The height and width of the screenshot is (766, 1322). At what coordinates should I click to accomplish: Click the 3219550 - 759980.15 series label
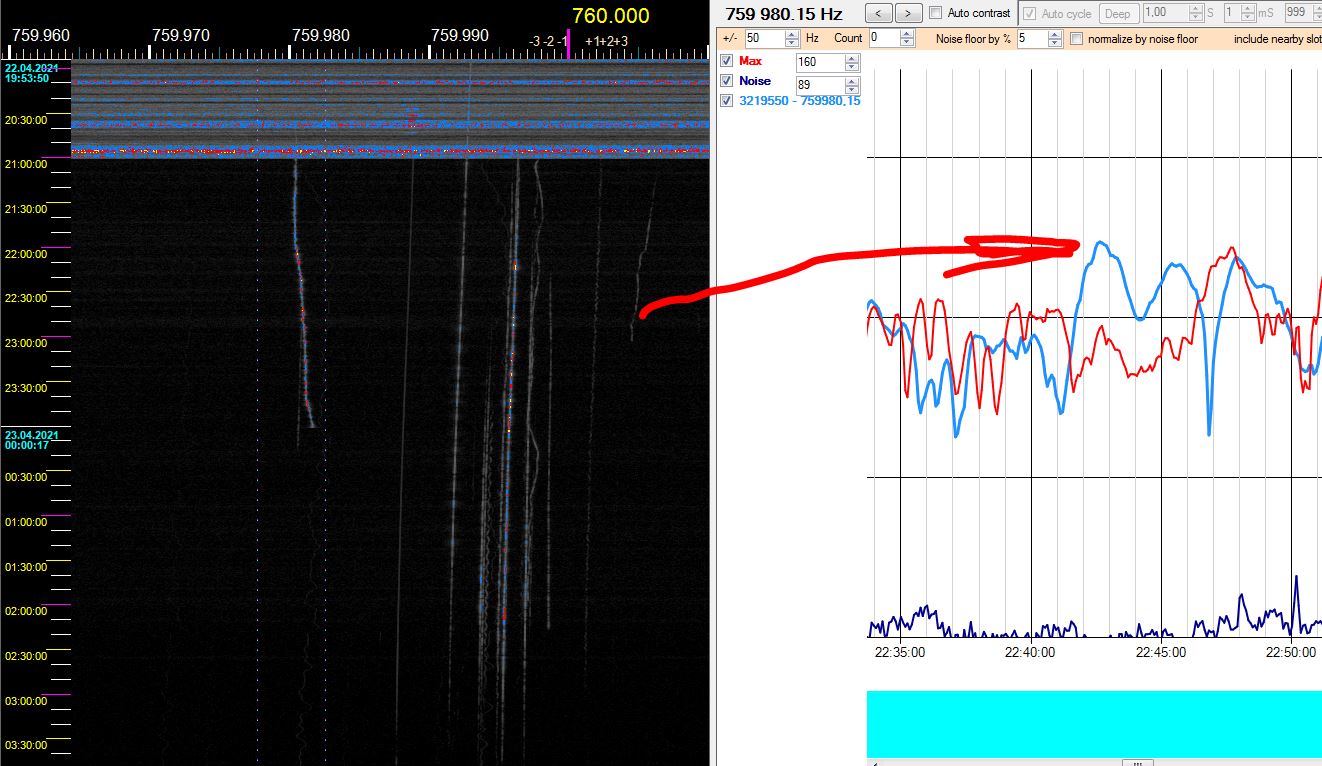click(800, 100)
